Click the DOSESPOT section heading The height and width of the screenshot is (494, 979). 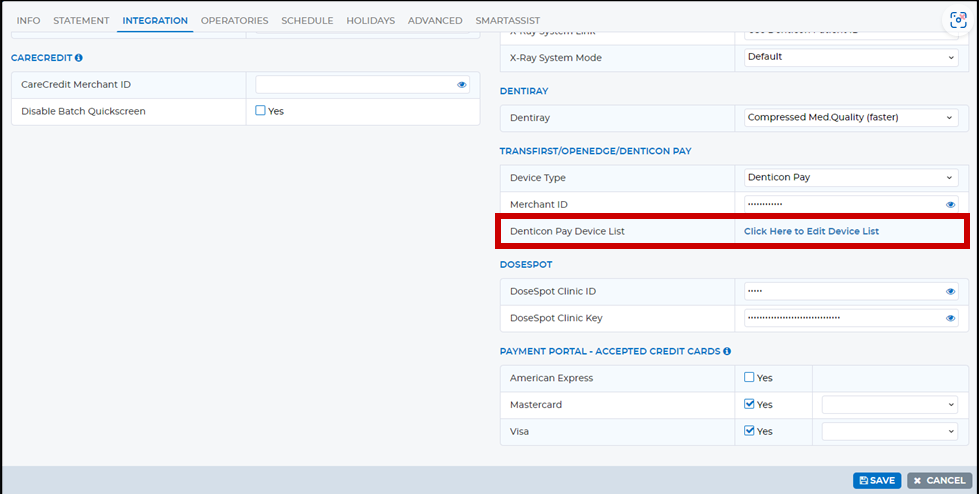coord(526,265)
